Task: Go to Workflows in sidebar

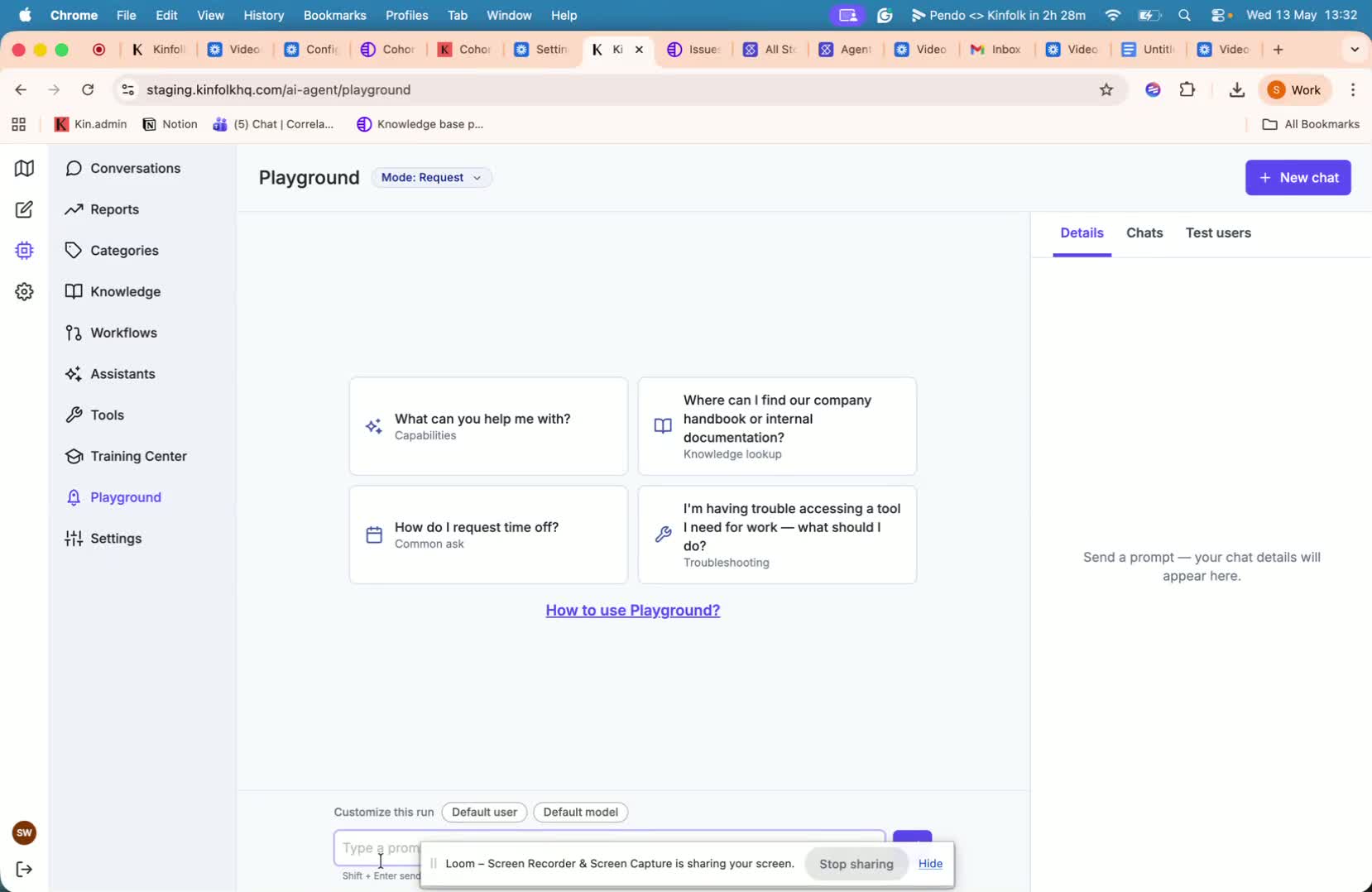Action: pyautogui.click(x=112, y=333)
